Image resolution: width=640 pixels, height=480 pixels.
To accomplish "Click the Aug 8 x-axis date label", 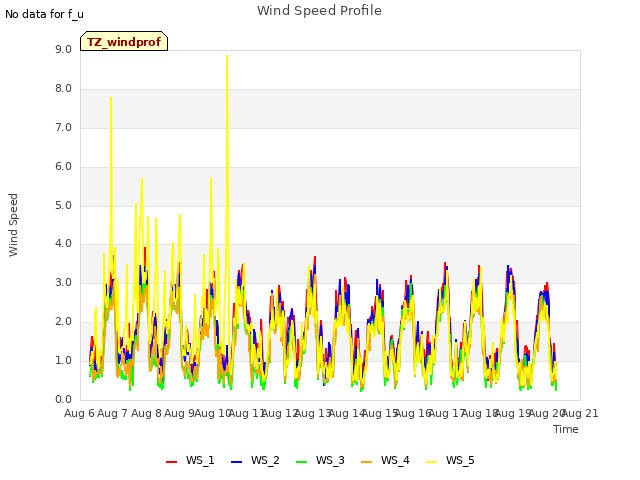I will tap(146, 413).
